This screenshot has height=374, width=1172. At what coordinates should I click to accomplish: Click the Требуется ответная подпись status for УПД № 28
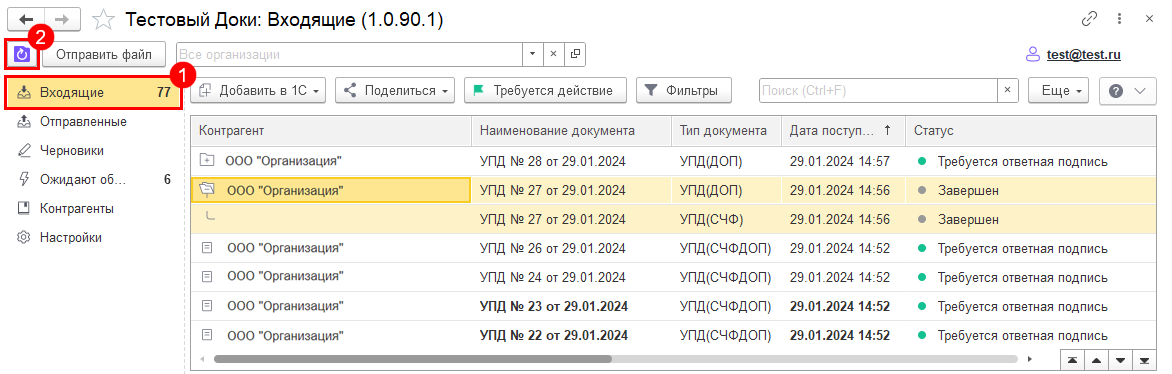[1032, 161]
